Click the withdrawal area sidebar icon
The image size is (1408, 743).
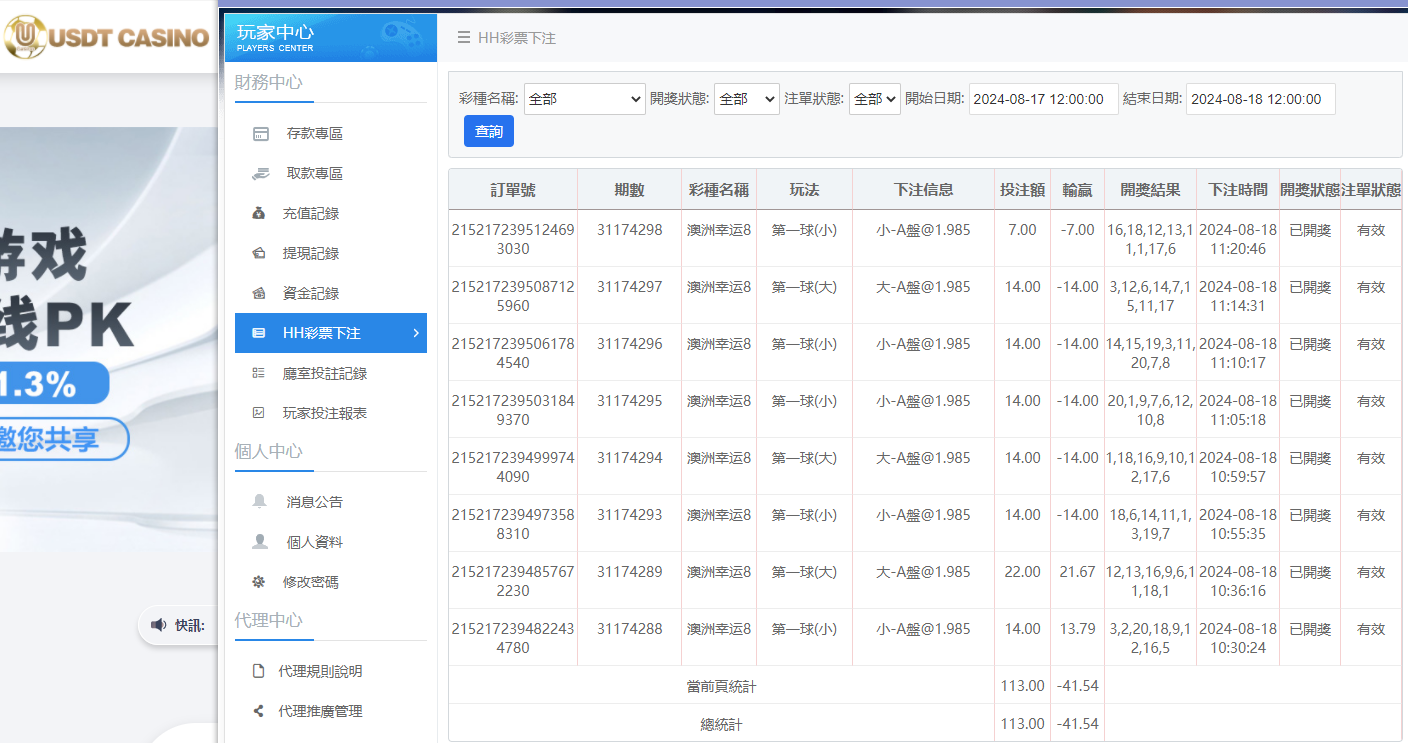(x=260, y=174)
